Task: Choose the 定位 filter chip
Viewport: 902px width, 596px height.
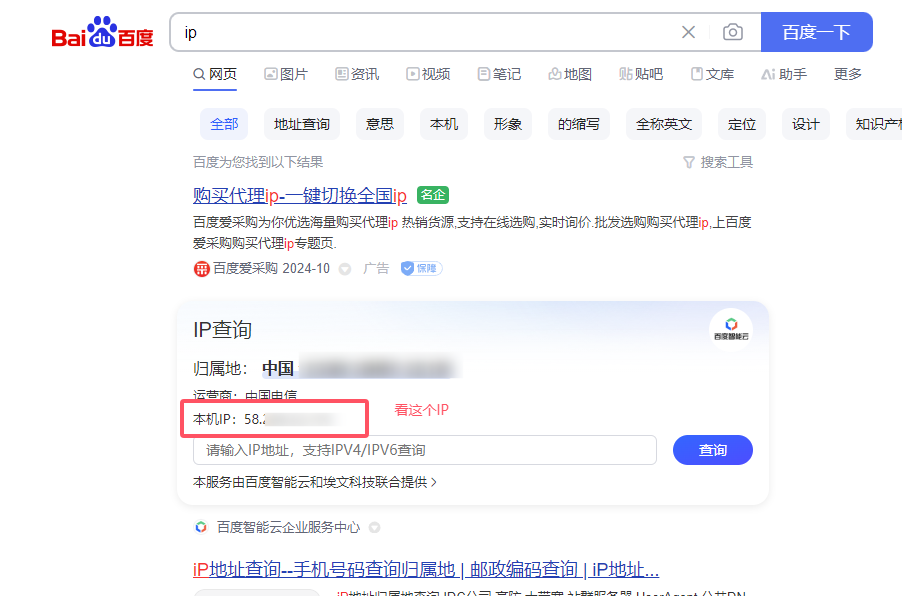Action: coord(742,124)
